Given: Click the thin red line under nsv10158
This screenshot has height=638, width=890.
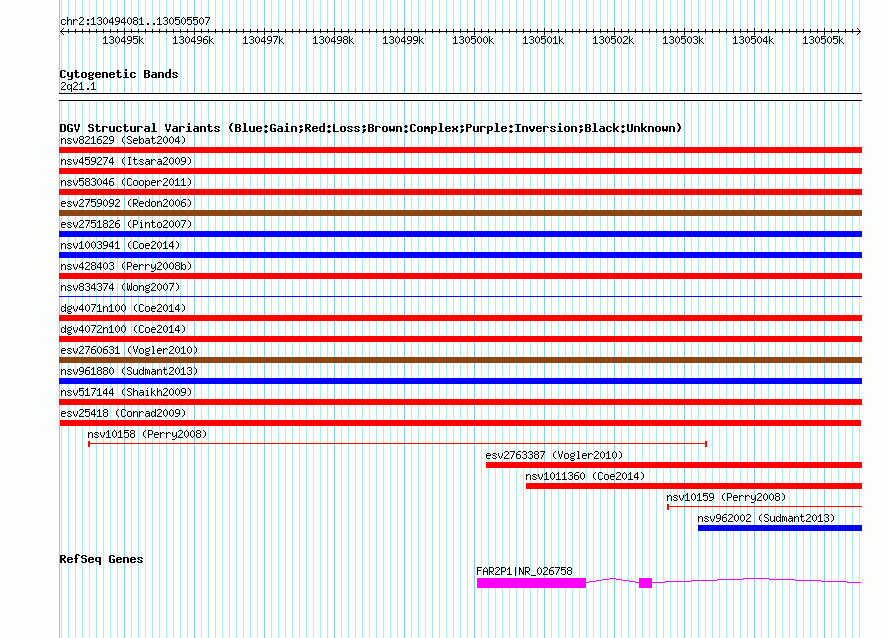Looking at the screenshot, I should 397,444.
